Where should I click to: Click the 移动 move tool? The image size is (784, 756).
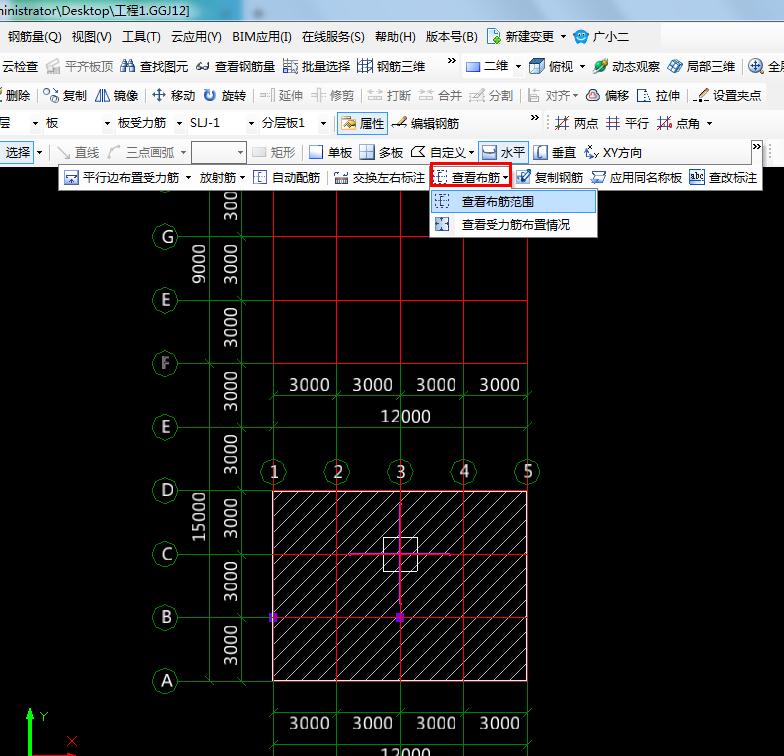click(174, 95)
